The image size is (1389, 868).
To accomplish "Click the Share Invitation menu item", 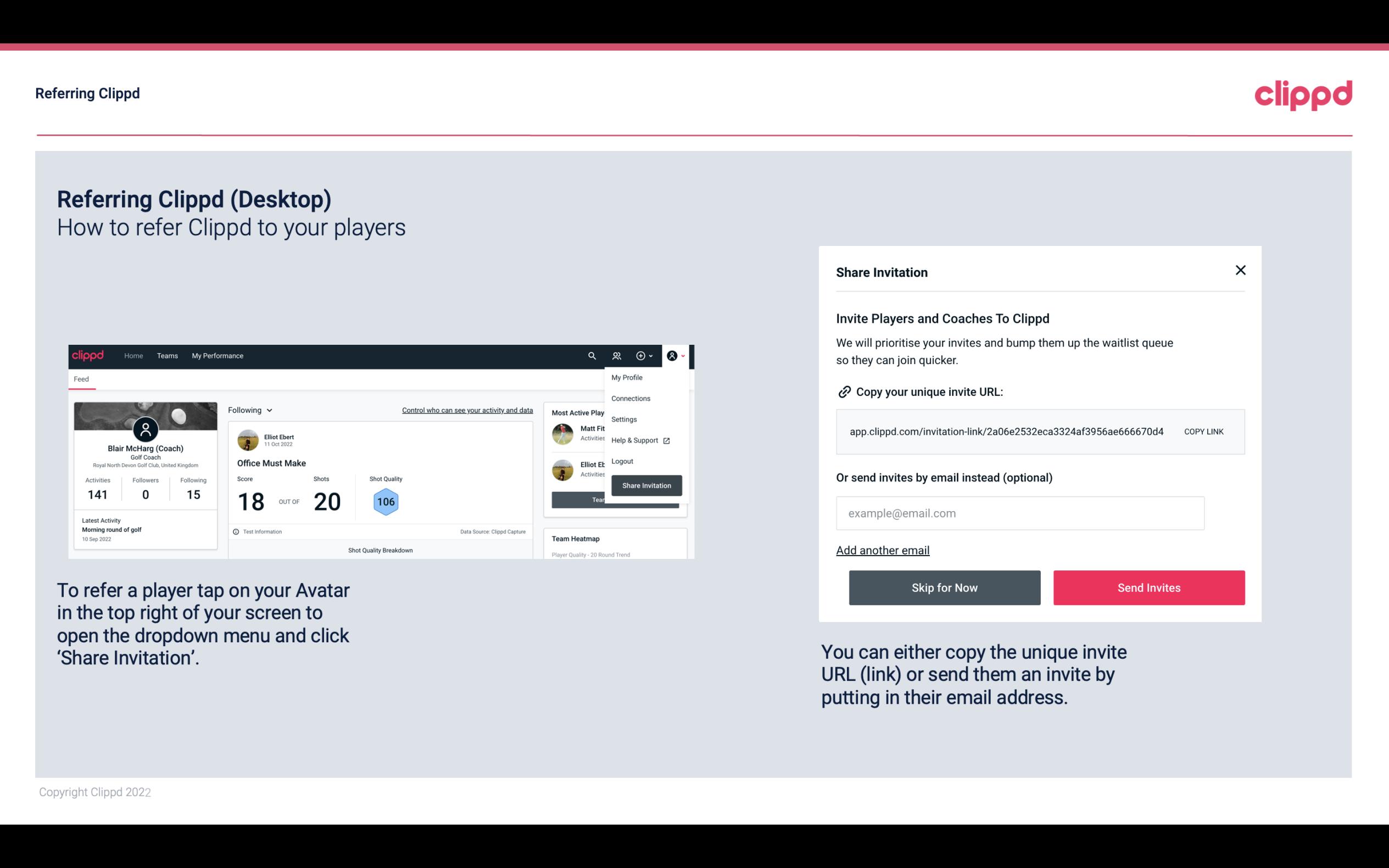I will (646, 485).
